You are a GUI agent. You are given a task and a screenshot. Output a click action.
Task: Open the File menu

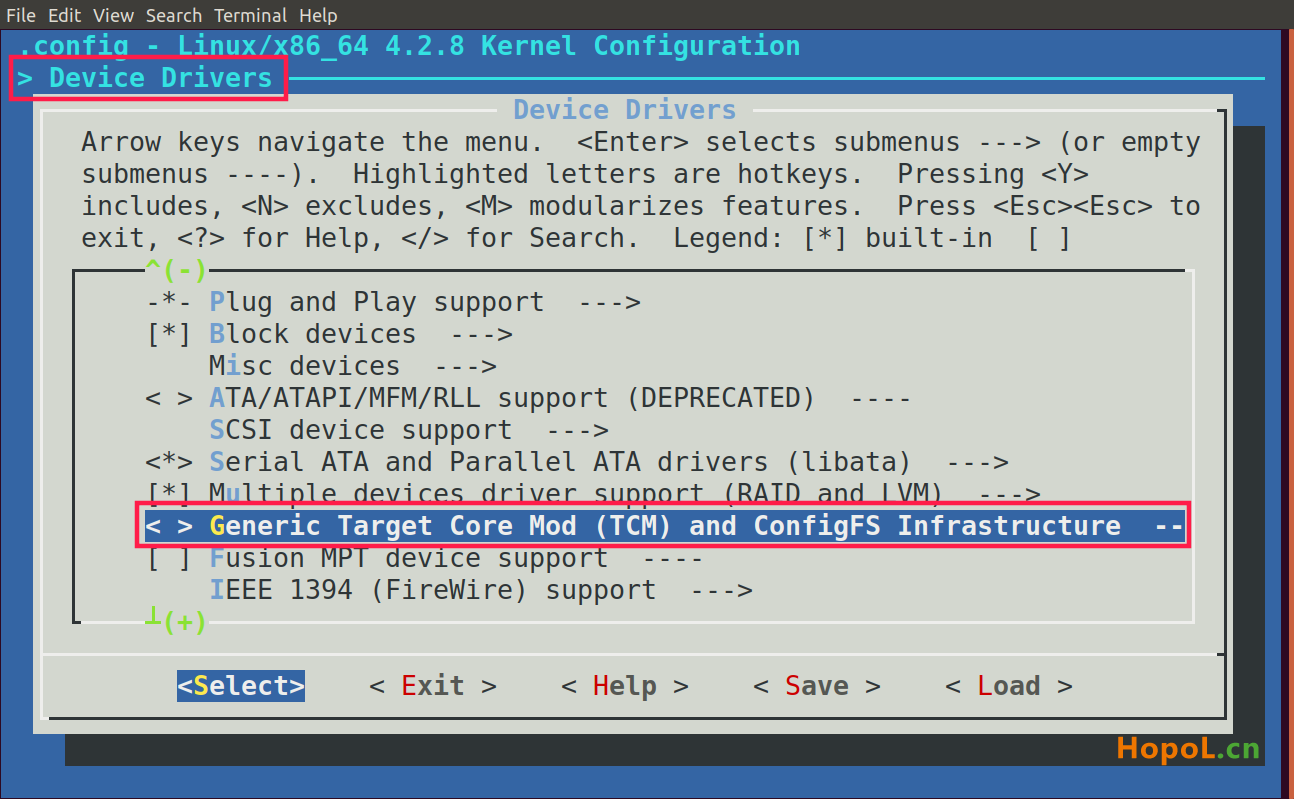[x=21, y=15]
